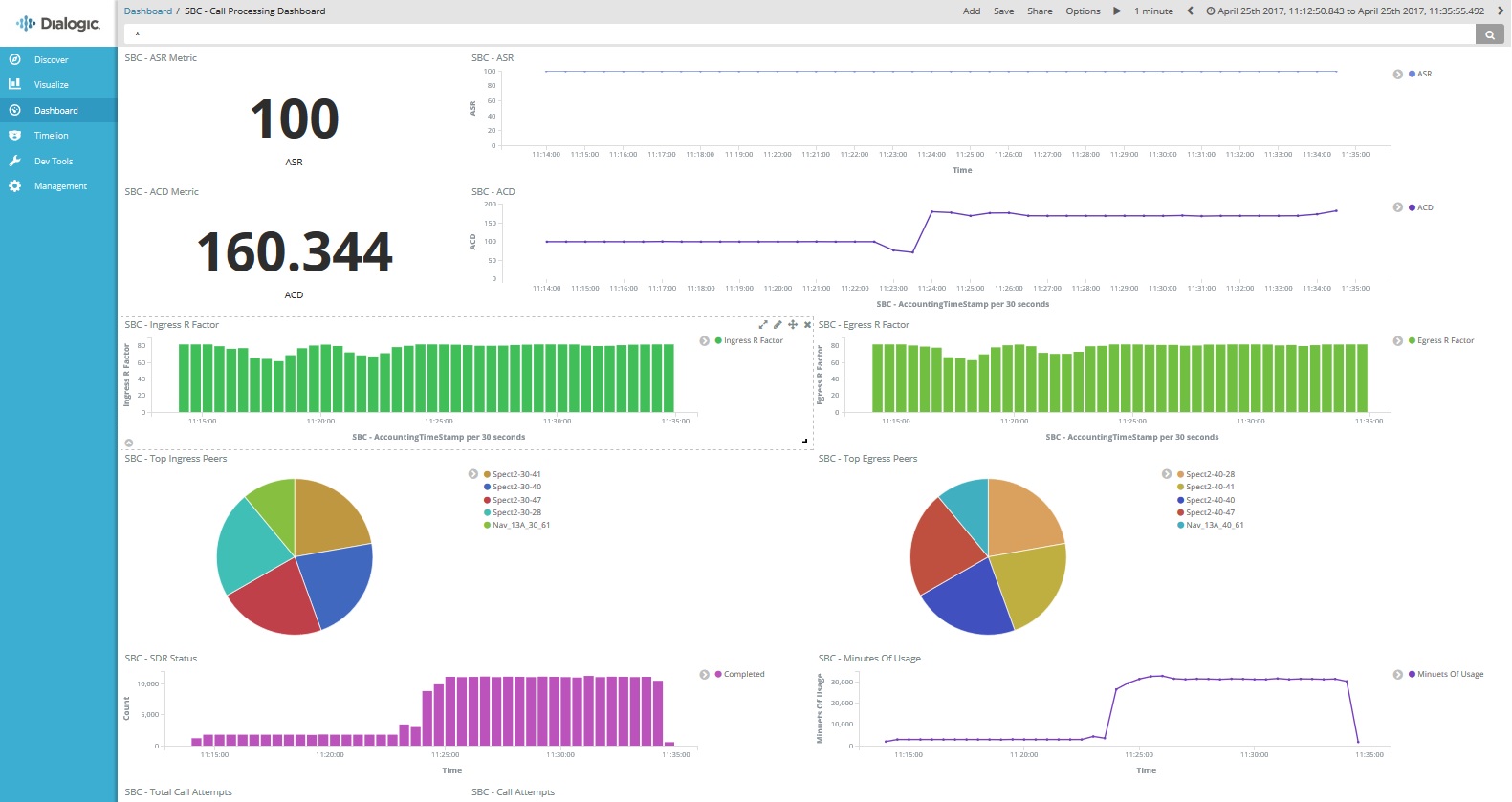Start auto-refresh with the play icon
This screenshot has width=1512, height=802.
(1117, 11)
